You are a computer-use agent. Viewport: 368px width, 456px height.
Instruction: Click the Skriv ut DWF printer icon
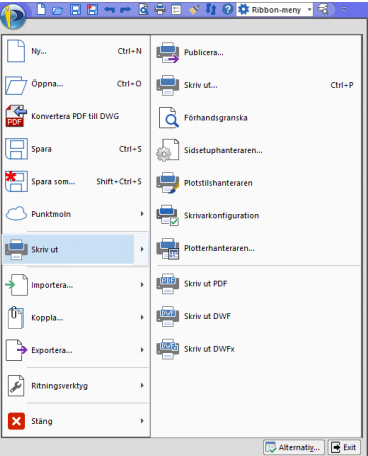[168, 316]
